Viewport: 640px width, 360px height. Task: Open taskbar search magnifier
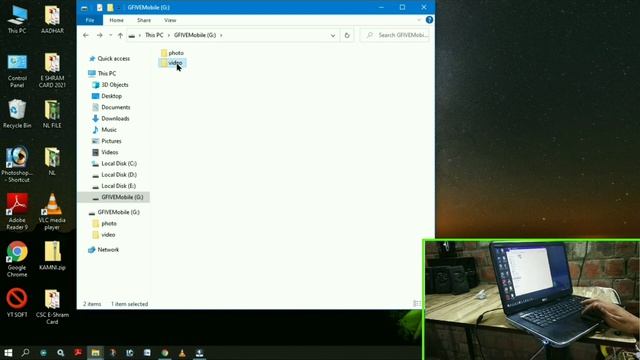[25, 353]
